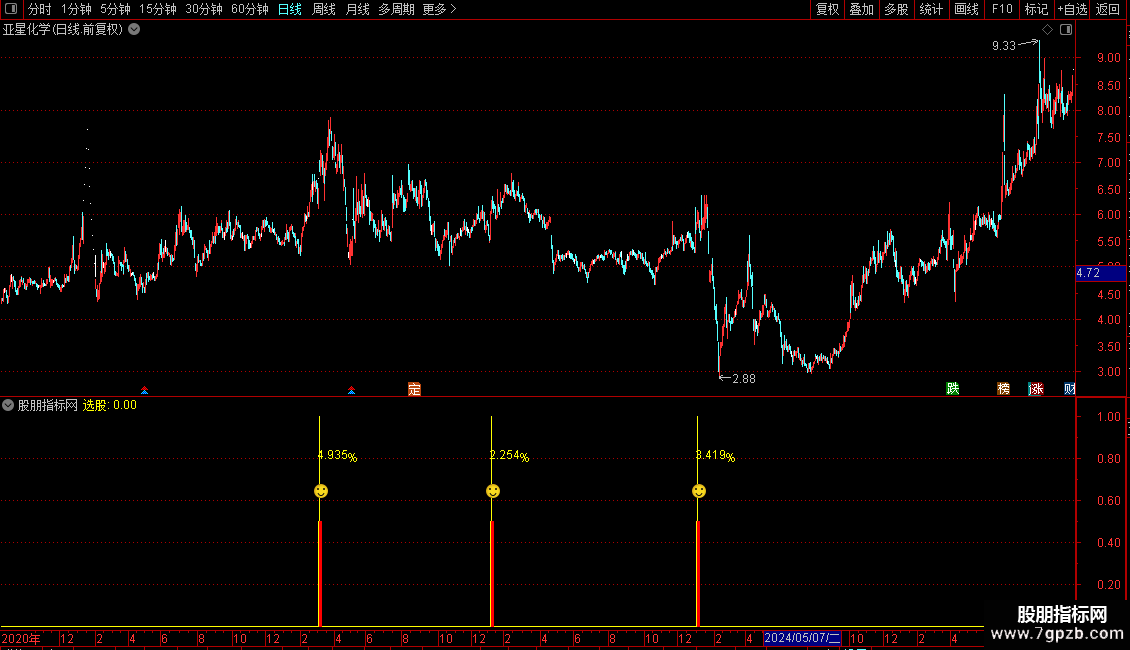Click the 标记 mark button
Screen dimensions: 1130x650
click(x=1036, y=9)
